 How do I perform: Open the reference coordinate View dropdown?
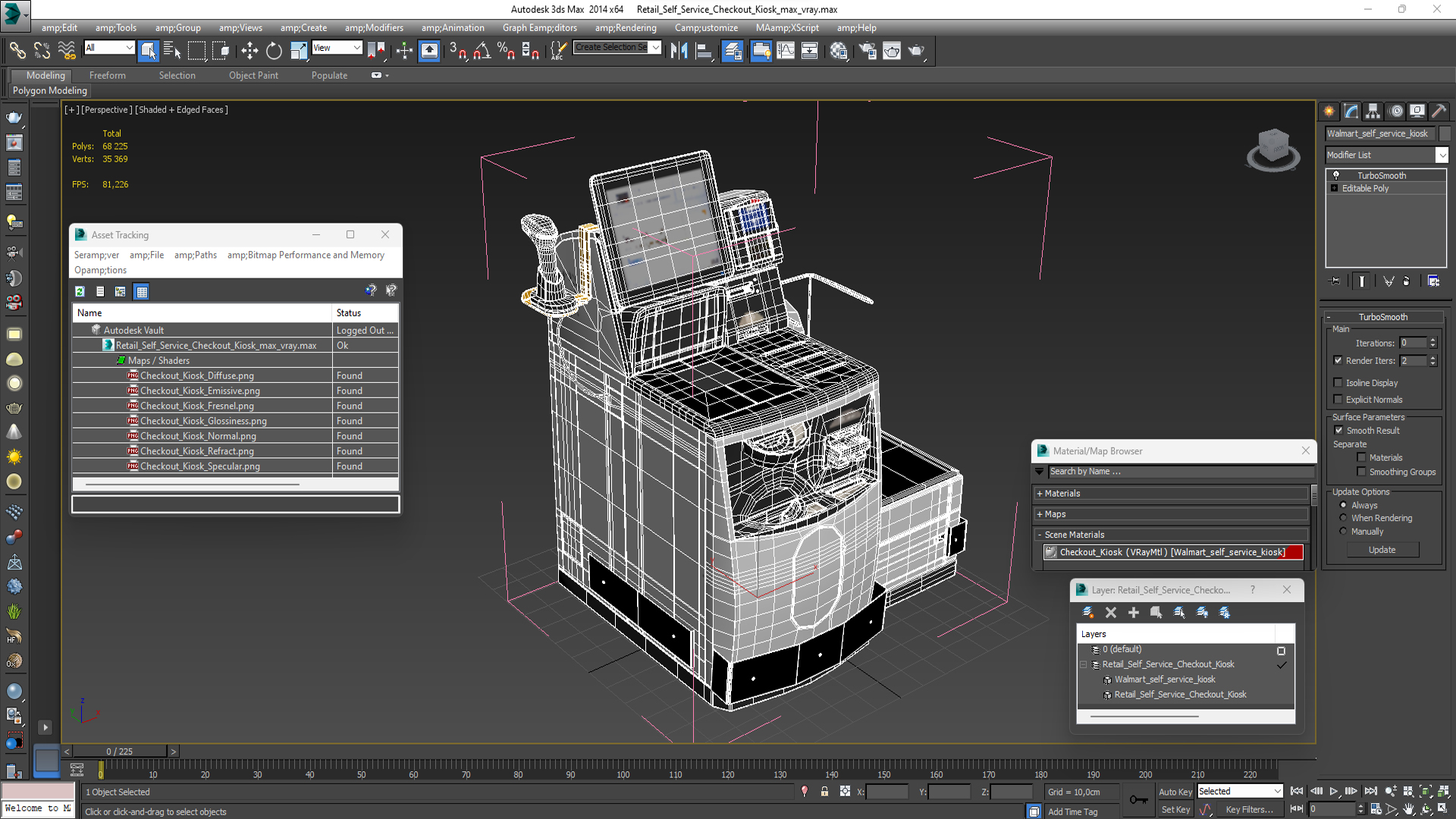click(x=337, y=48)
